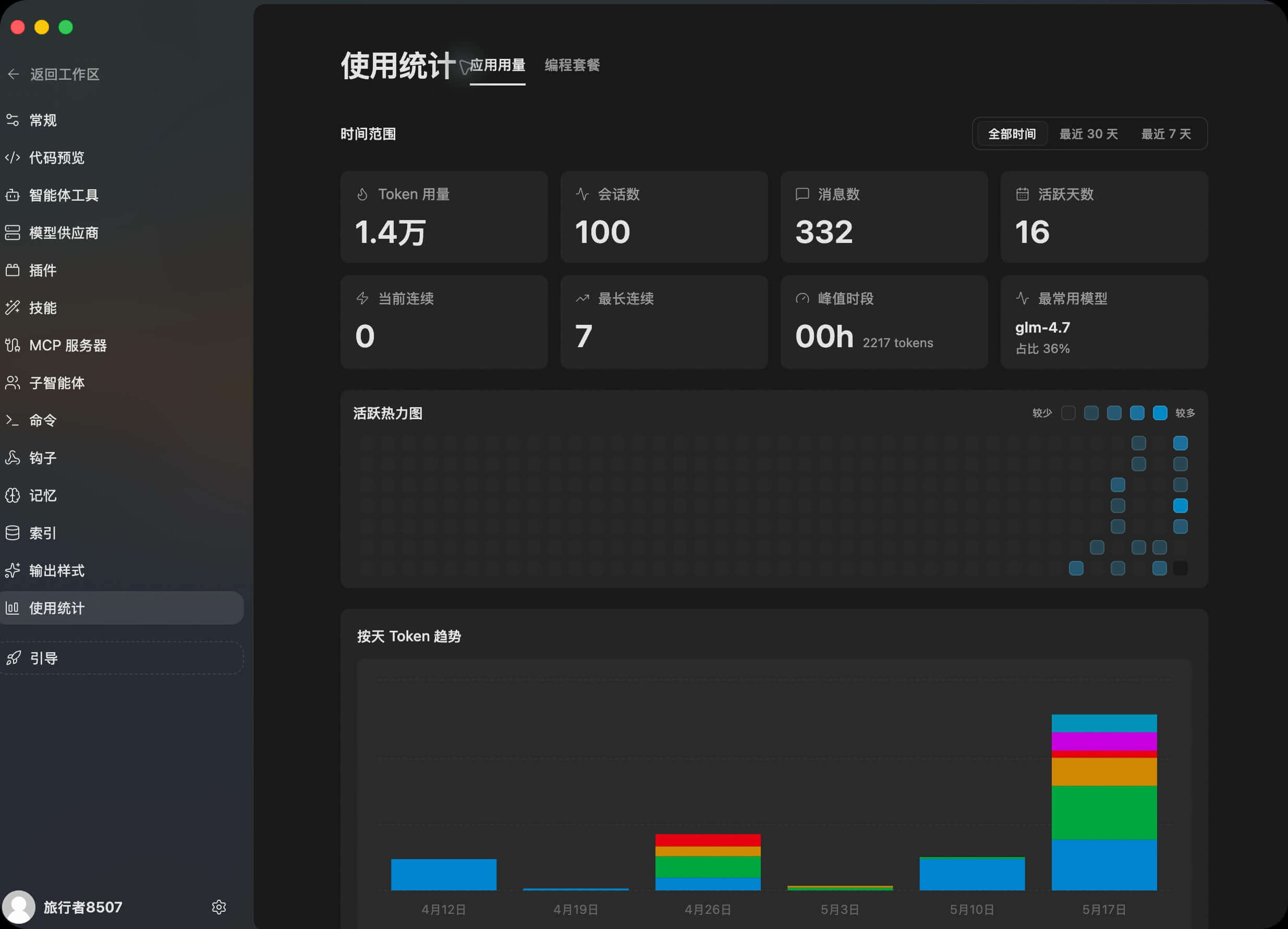1288x929 pixels.
Task: Click the flame icon on Token 用量 card
Action: click(x=362, y=194)
